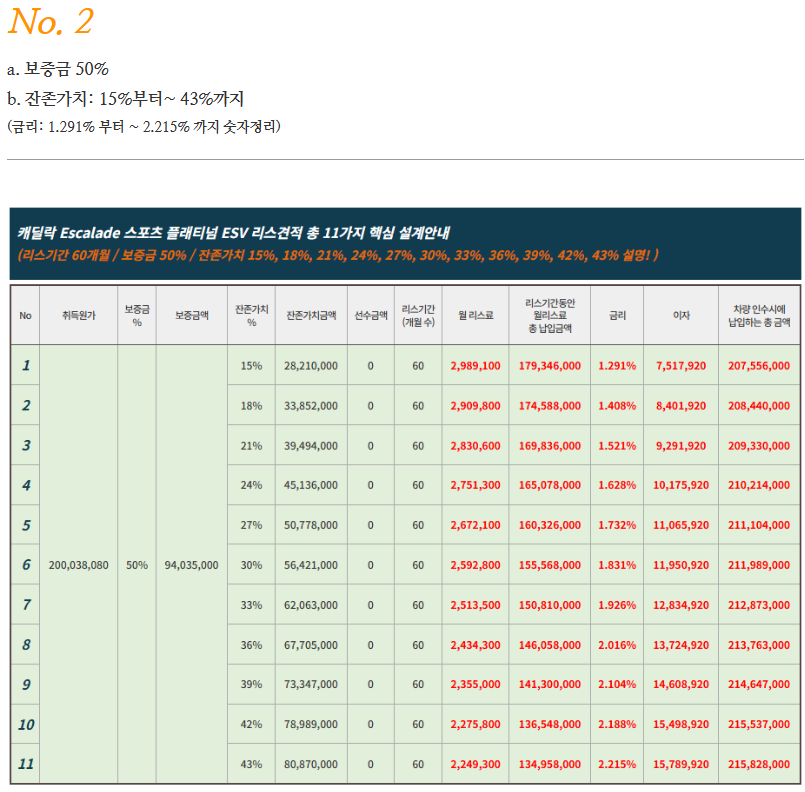The image size is (805, 792).
Task: Click interest cell '9,291,920'
Action: click(x=681, y=446)
